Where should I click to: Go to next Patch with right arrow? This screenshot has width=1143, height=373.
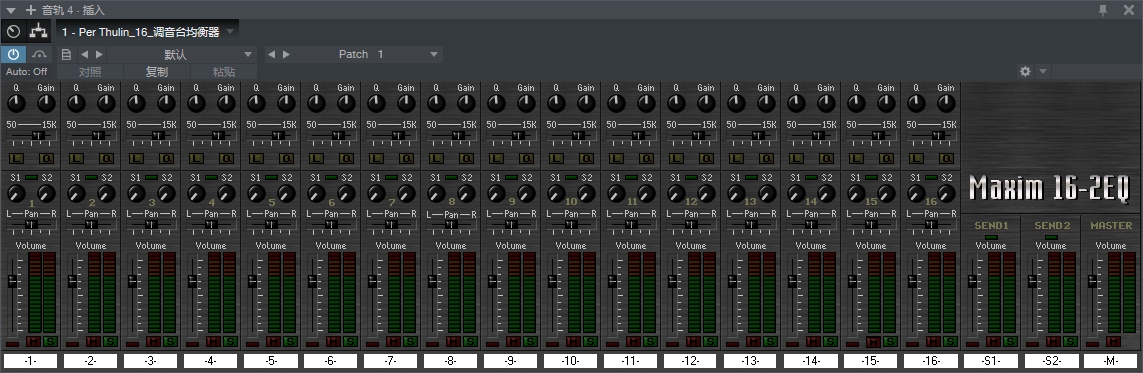[286, 54]
